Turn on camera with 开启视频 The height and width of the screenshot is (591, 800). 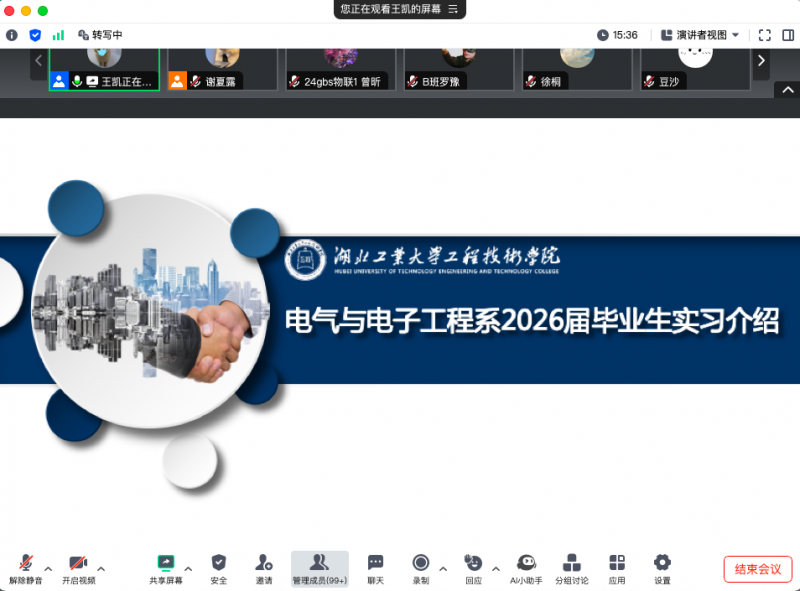tap(78, 568)
